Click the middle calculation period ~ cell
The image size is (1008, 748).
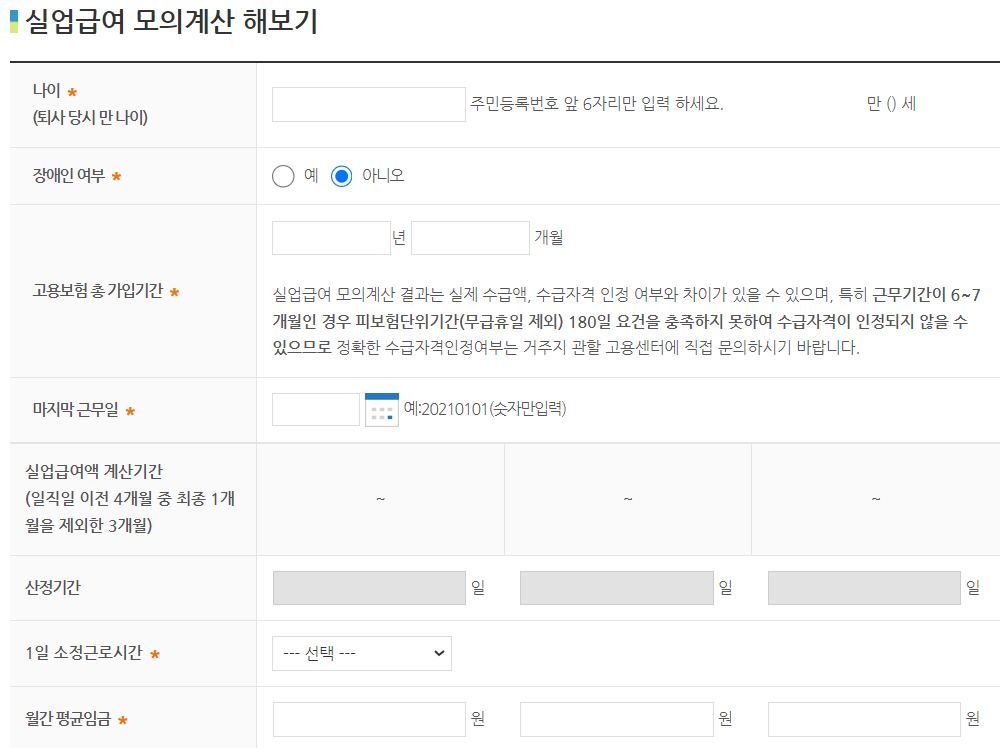tap(627, 498)
